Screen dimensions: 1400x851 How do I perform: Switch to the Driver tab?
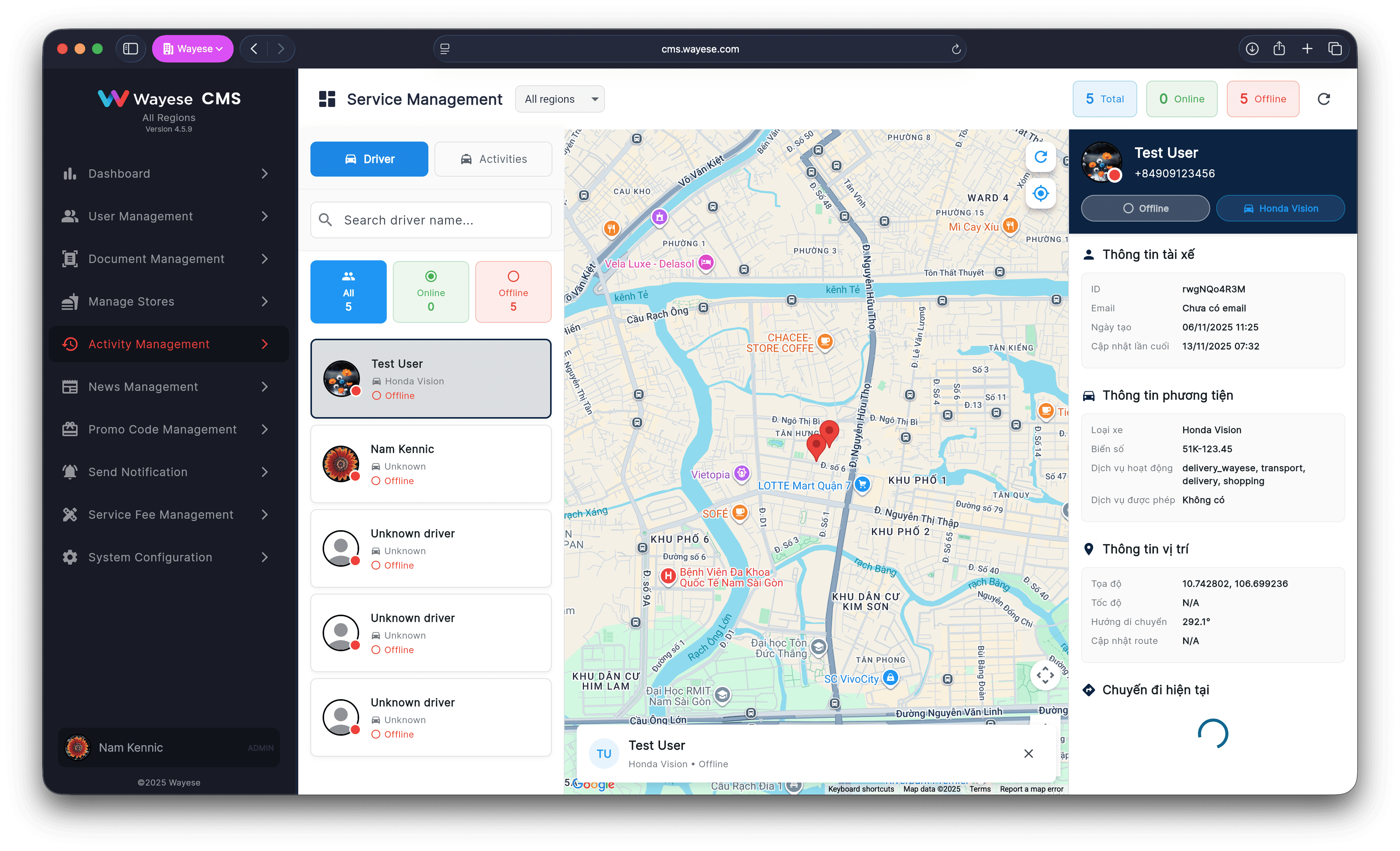[x=369, y=159]
